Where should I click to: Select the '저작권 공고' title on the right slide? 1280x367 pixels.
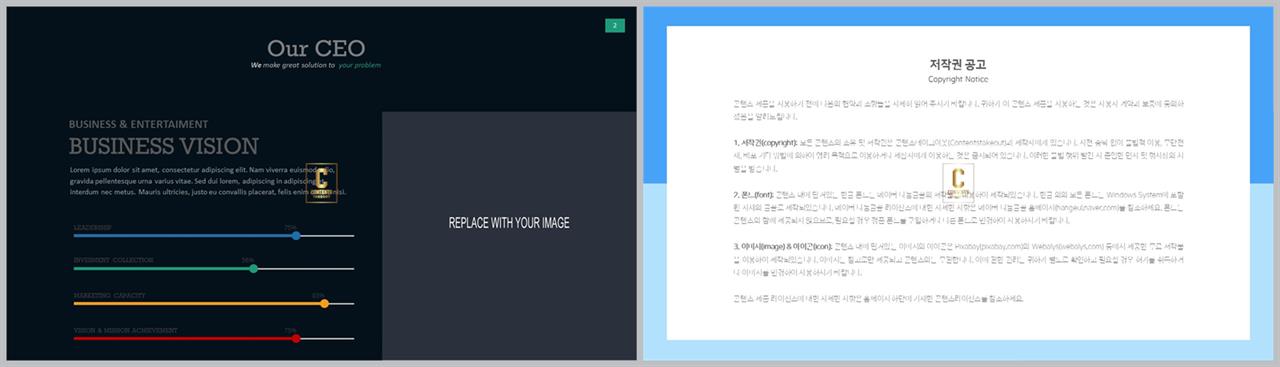point(958,64)
